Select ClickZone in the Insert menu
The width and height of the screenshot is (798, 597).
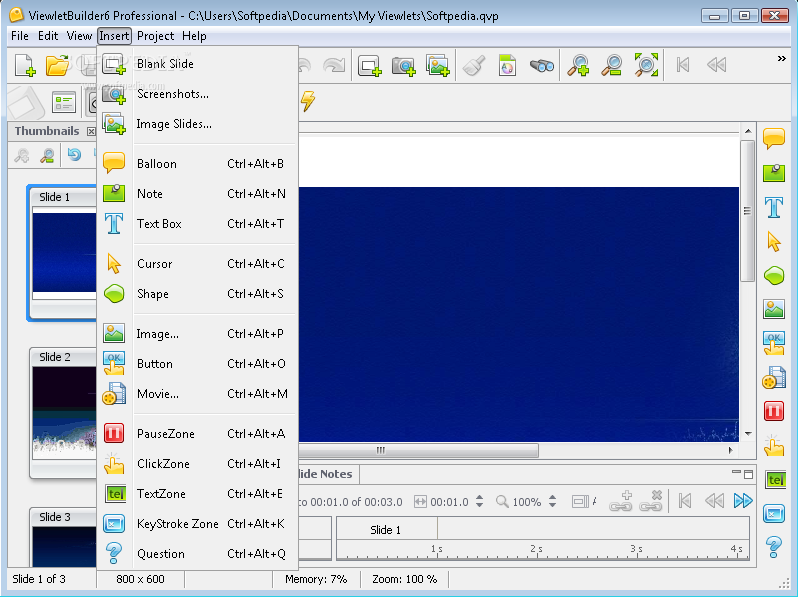(x=197, y=464)
